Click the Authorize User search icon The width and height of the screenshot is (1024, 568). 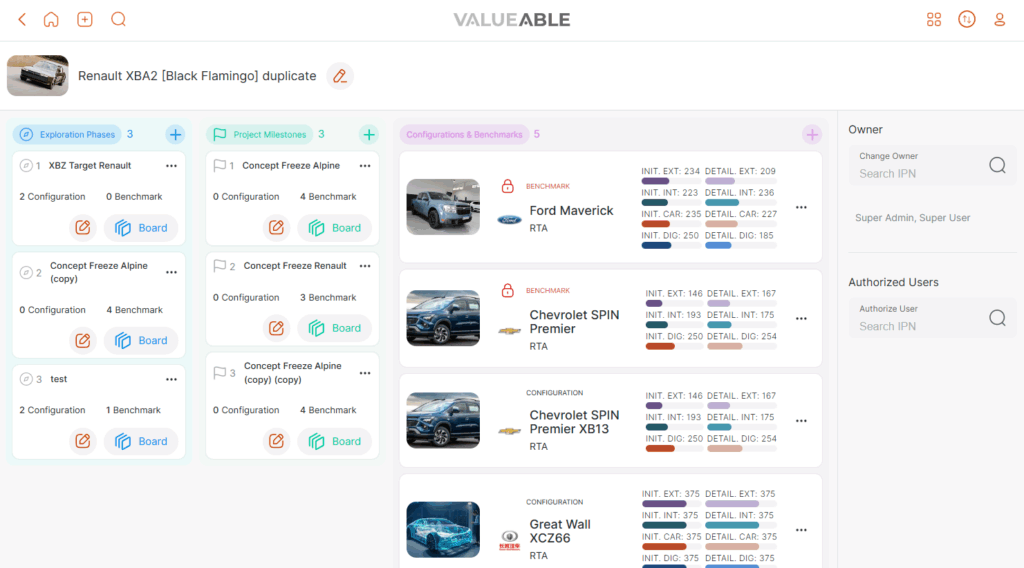coord(997,318)
